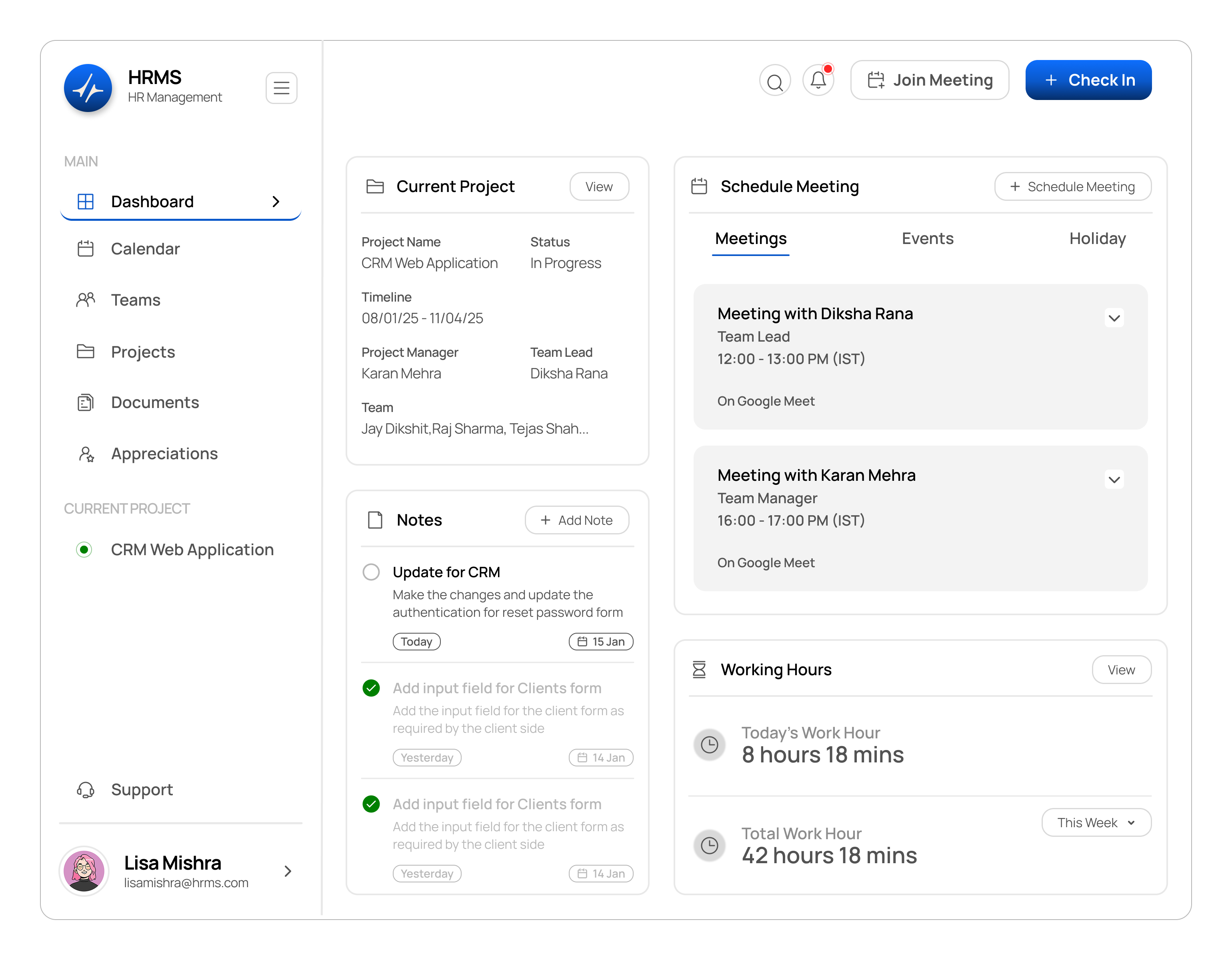The height and width of the screenshot is (960, 1232).
Task: Click the clock icon beside Total Work Hour
Action: (710, 846)
